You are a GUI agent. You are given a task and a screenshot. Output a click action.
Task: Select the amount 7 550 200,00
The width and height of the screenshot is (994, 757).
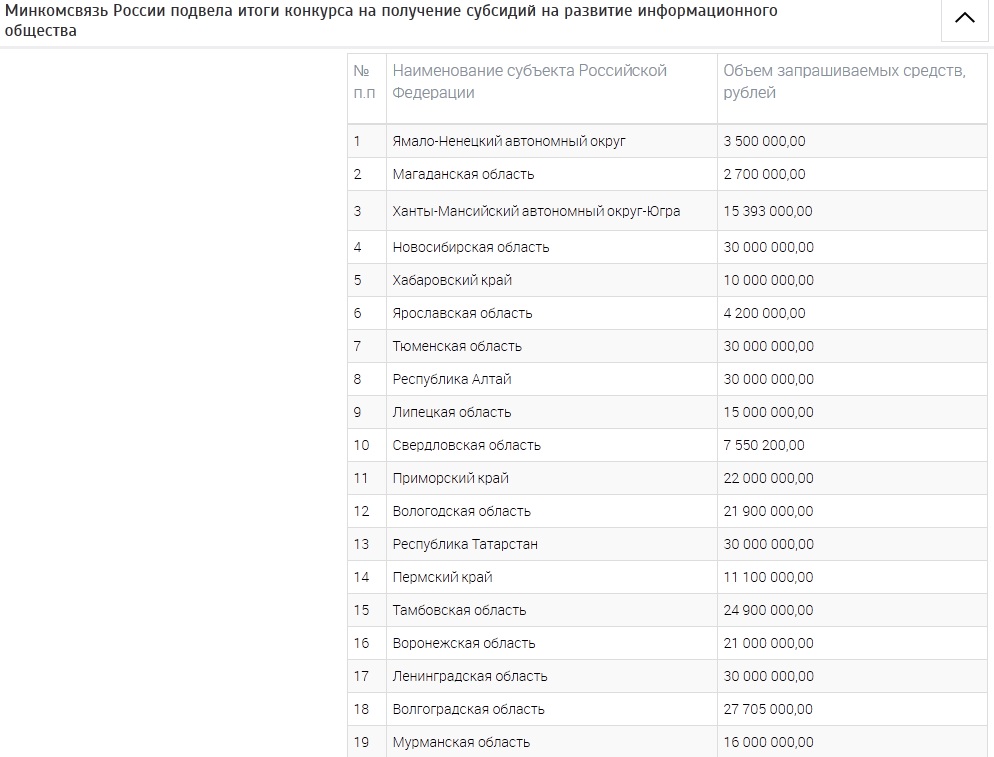(x=764, y=445)
